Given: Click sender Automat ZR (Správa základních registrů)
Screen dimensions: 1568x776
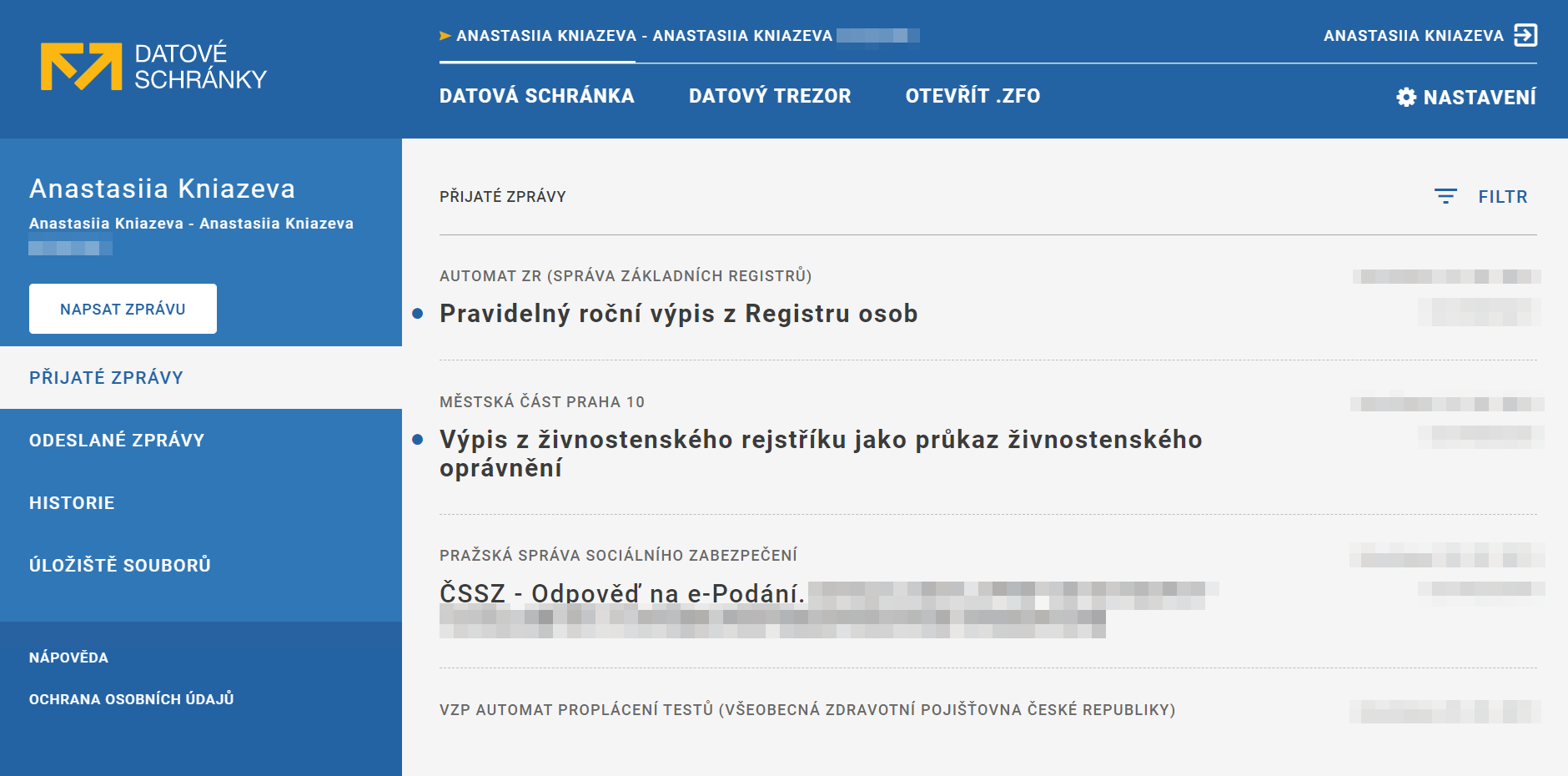Looking at the screenshot, I should tap(626, 276).
